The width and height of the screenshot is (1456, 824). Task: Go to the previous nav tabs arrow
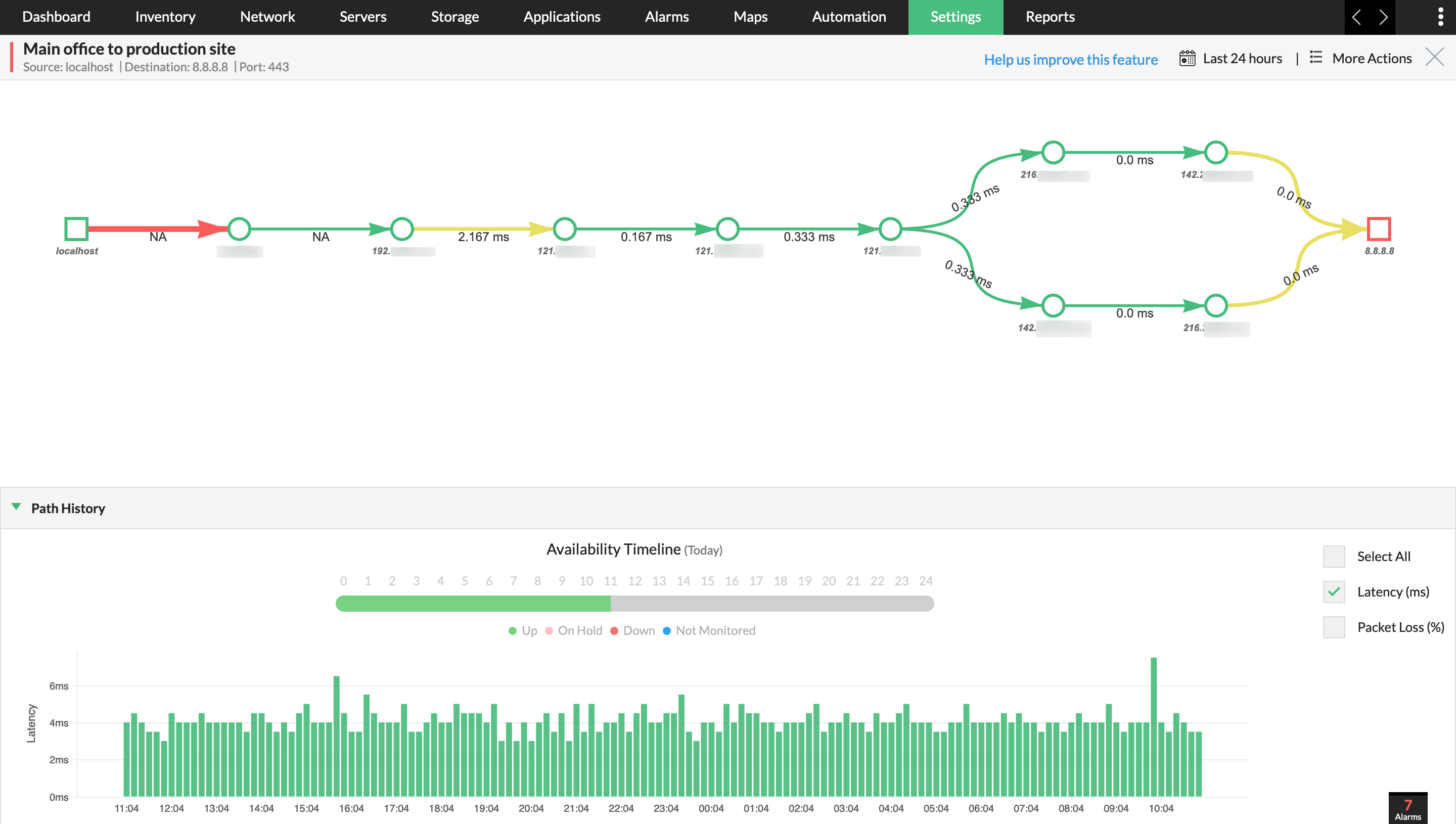click(x=1356, y=17)
